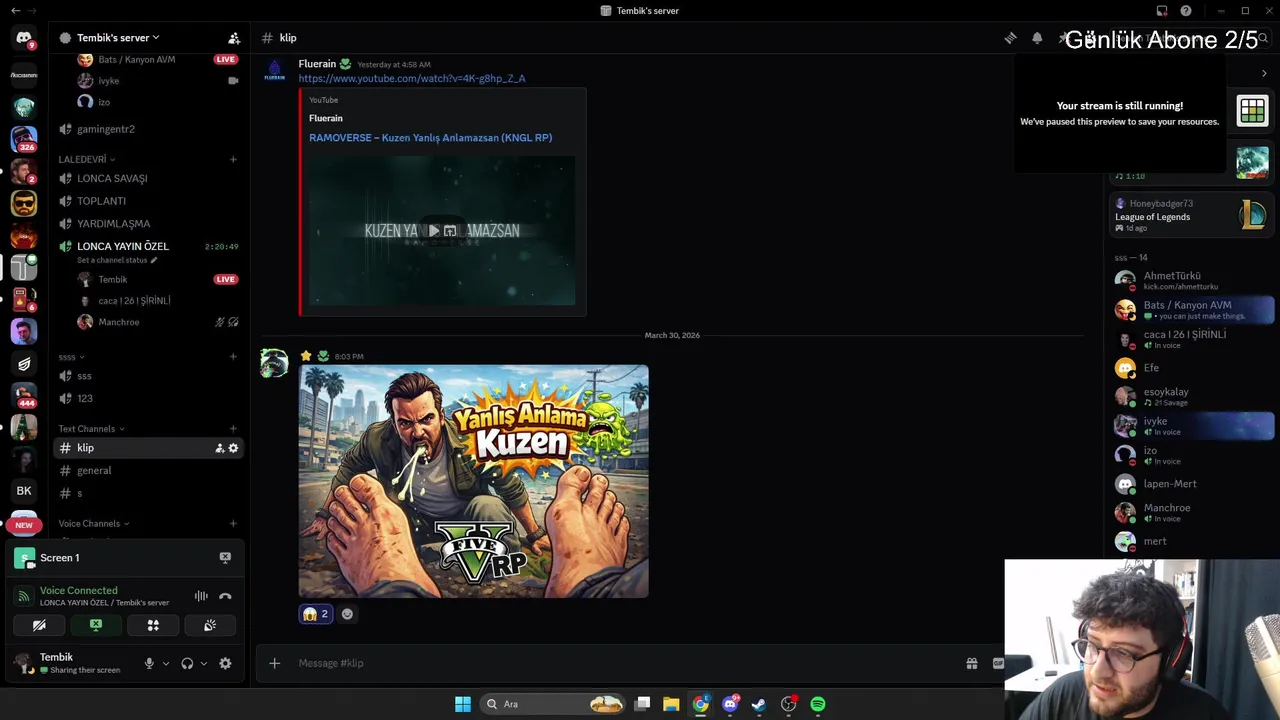Add channel to Voice Channels category
Viewport: 1280px width, 720px height.
click(x=233, y=524)
